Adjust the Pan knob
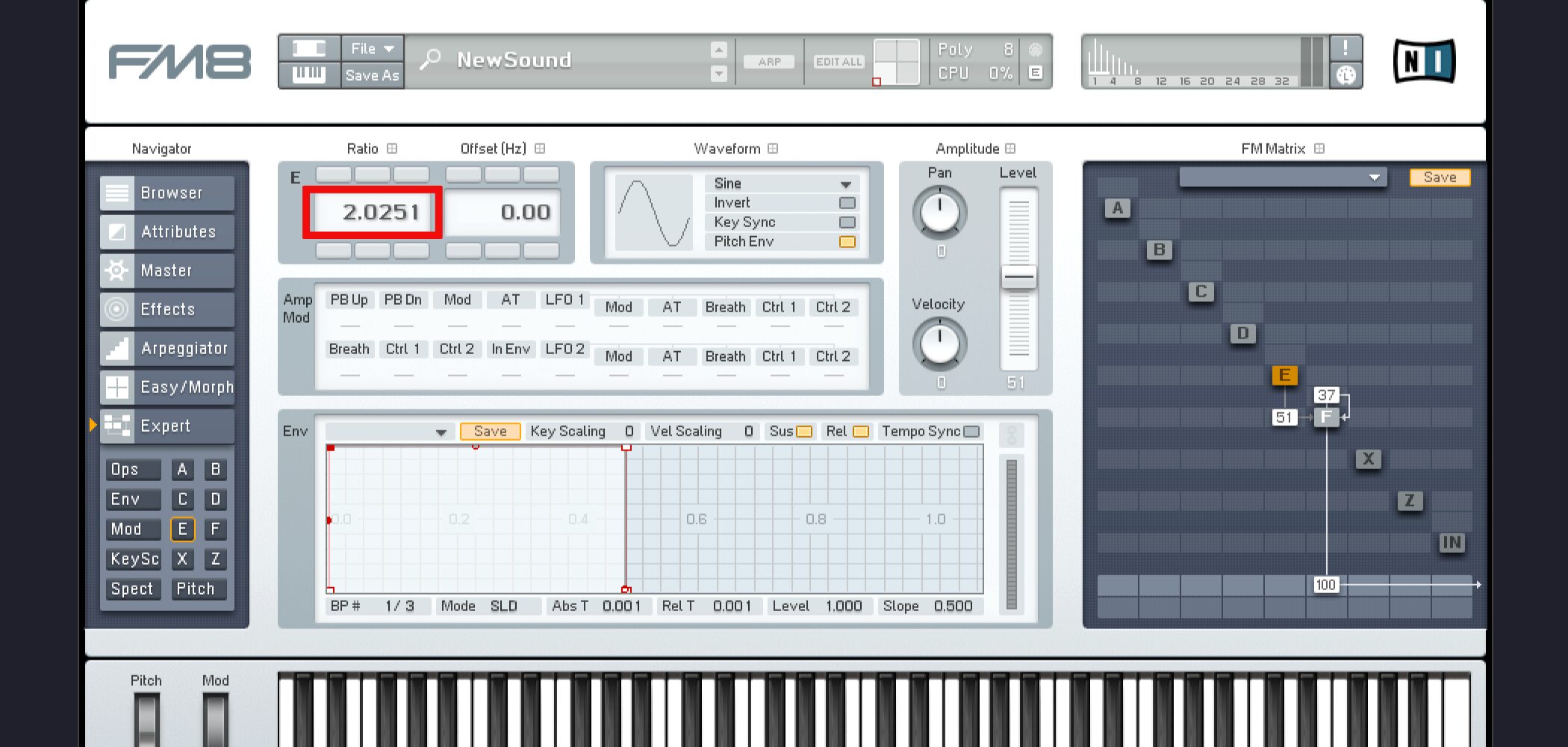The image size is (1568, 747). [939, 212]
